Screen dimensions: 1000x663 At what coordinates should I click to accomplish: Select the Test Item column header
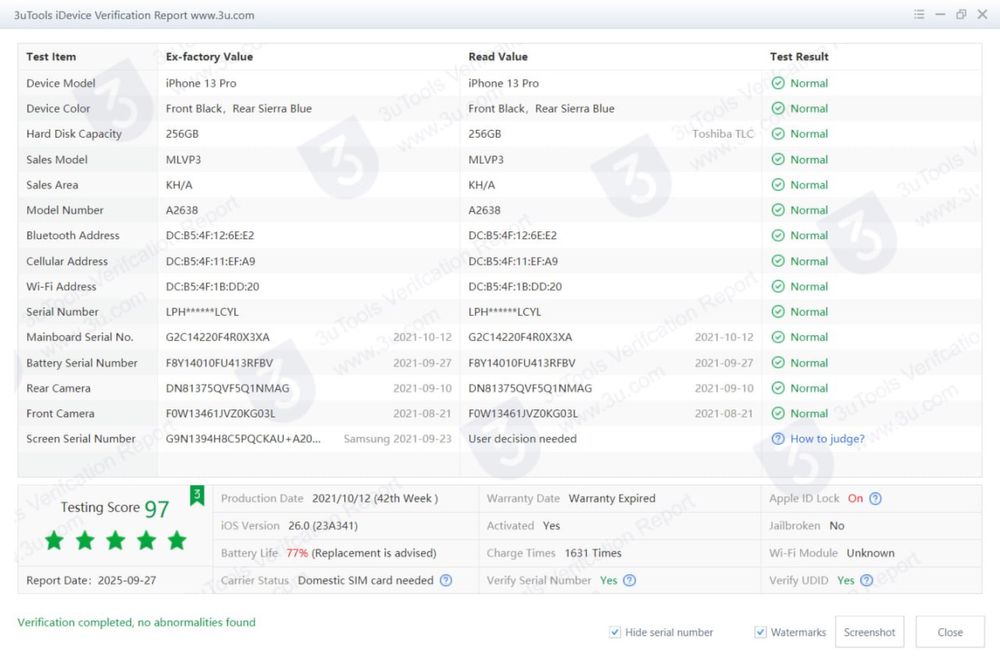[x=51, y=57]
